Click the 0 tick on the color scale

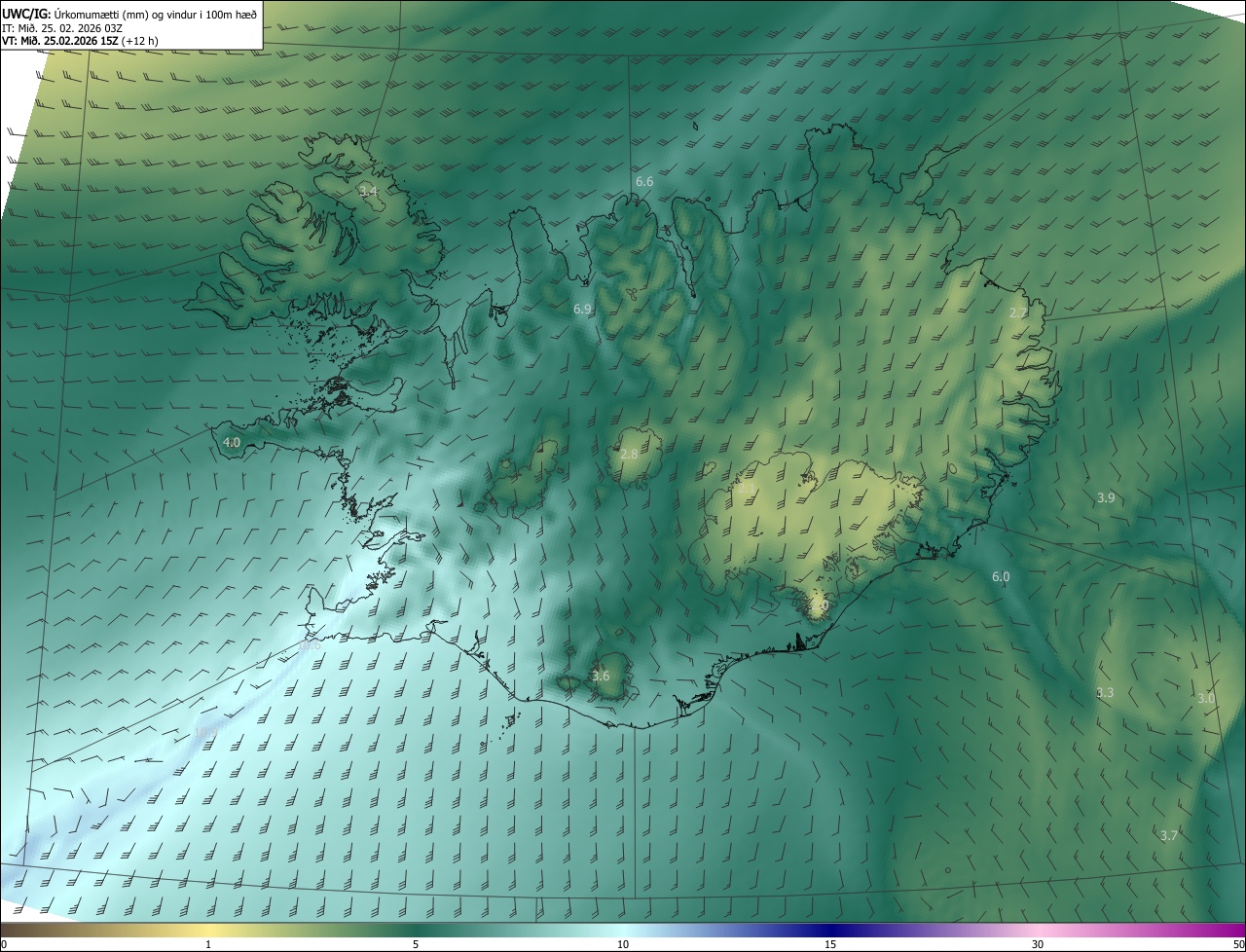(4, 944)
